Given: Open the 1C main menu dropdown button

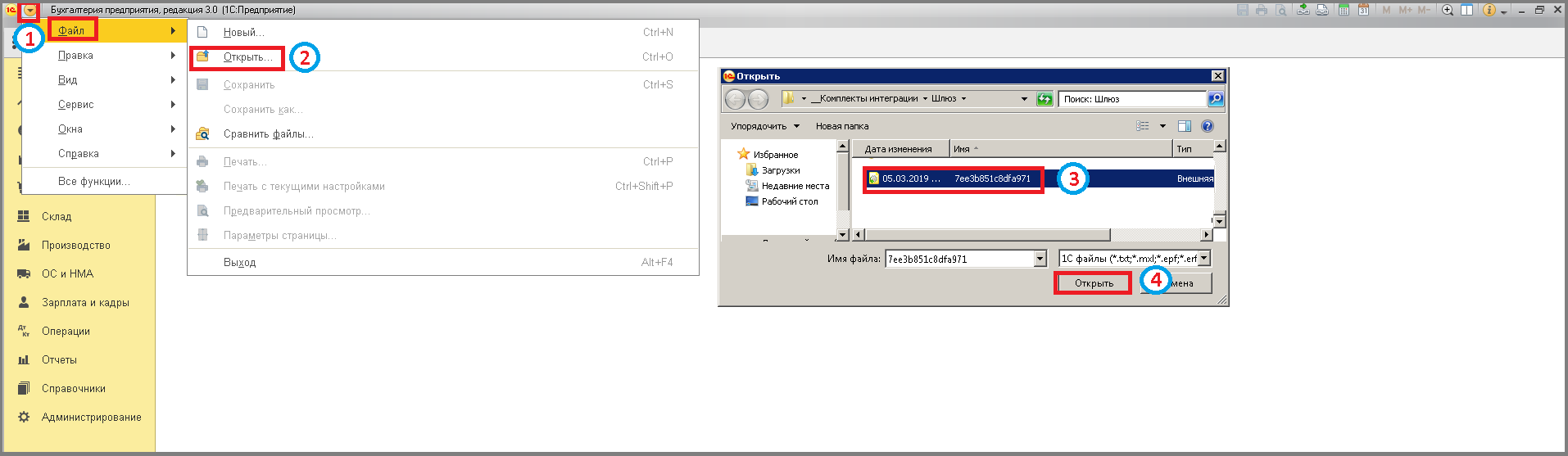Looking at the screenshot, I should (29, 11).
